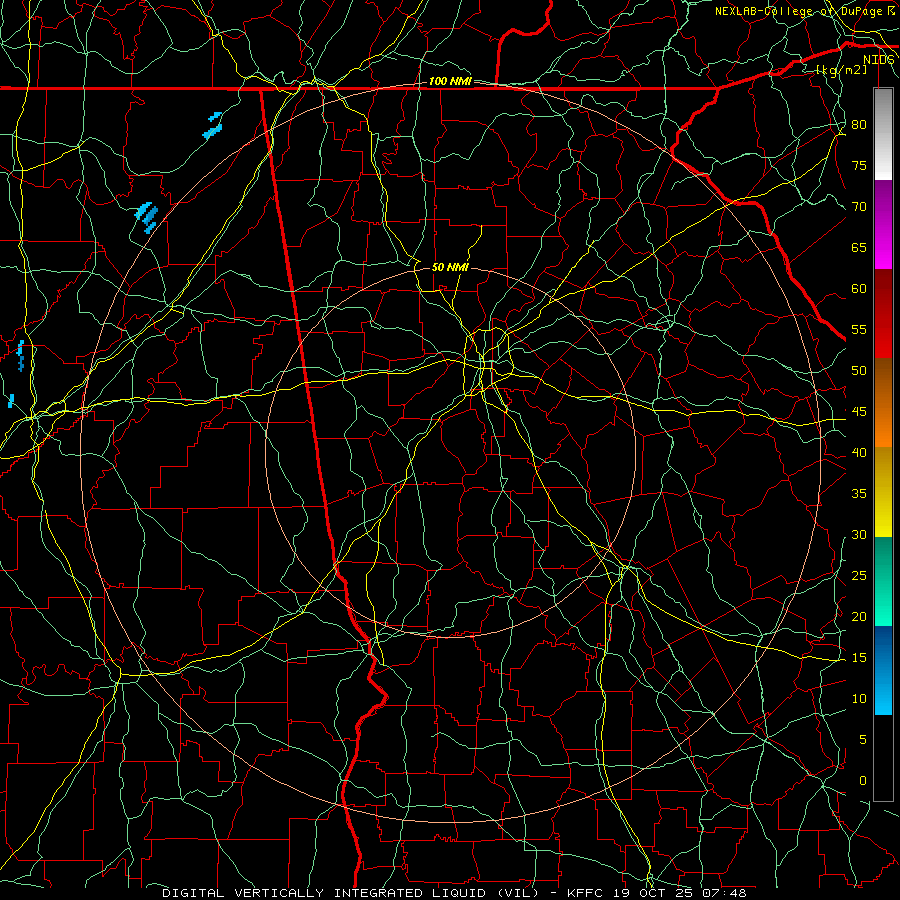900x900 pixels.
Task: Click the scale value 60
Action: click(859, 289)
